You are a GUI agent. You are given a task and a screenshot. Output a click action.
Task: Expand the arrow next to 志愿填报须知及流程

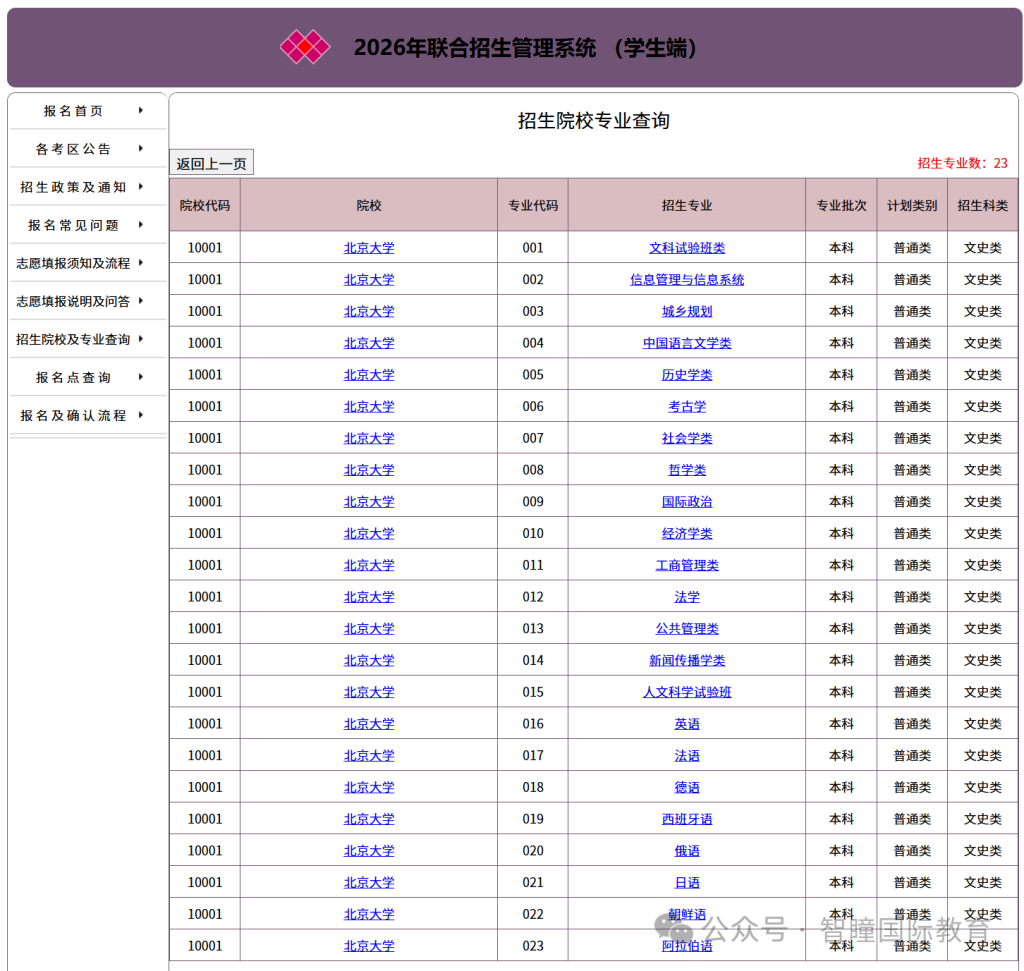coord(140,263)
